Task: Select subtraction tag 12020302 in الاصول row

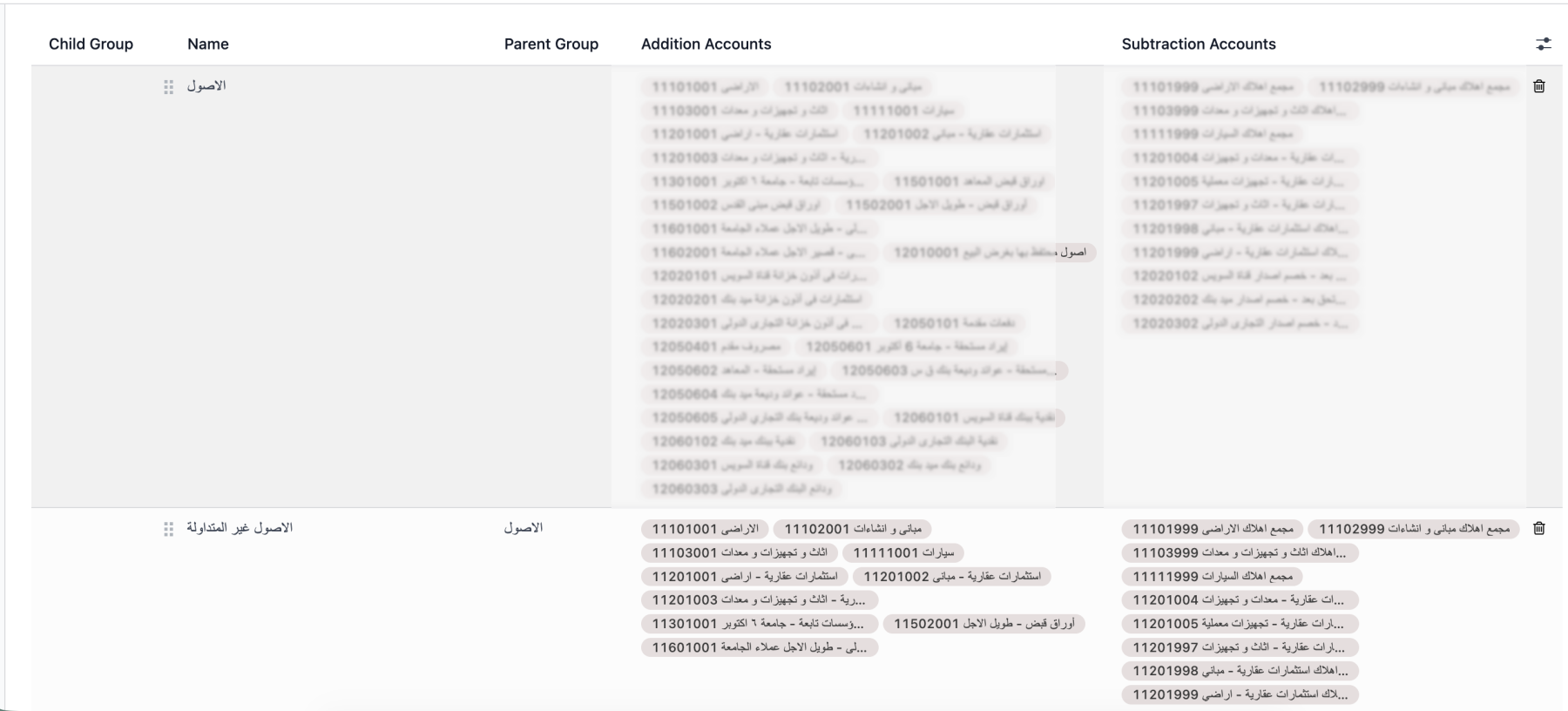Action: [x=1240, y=323]
